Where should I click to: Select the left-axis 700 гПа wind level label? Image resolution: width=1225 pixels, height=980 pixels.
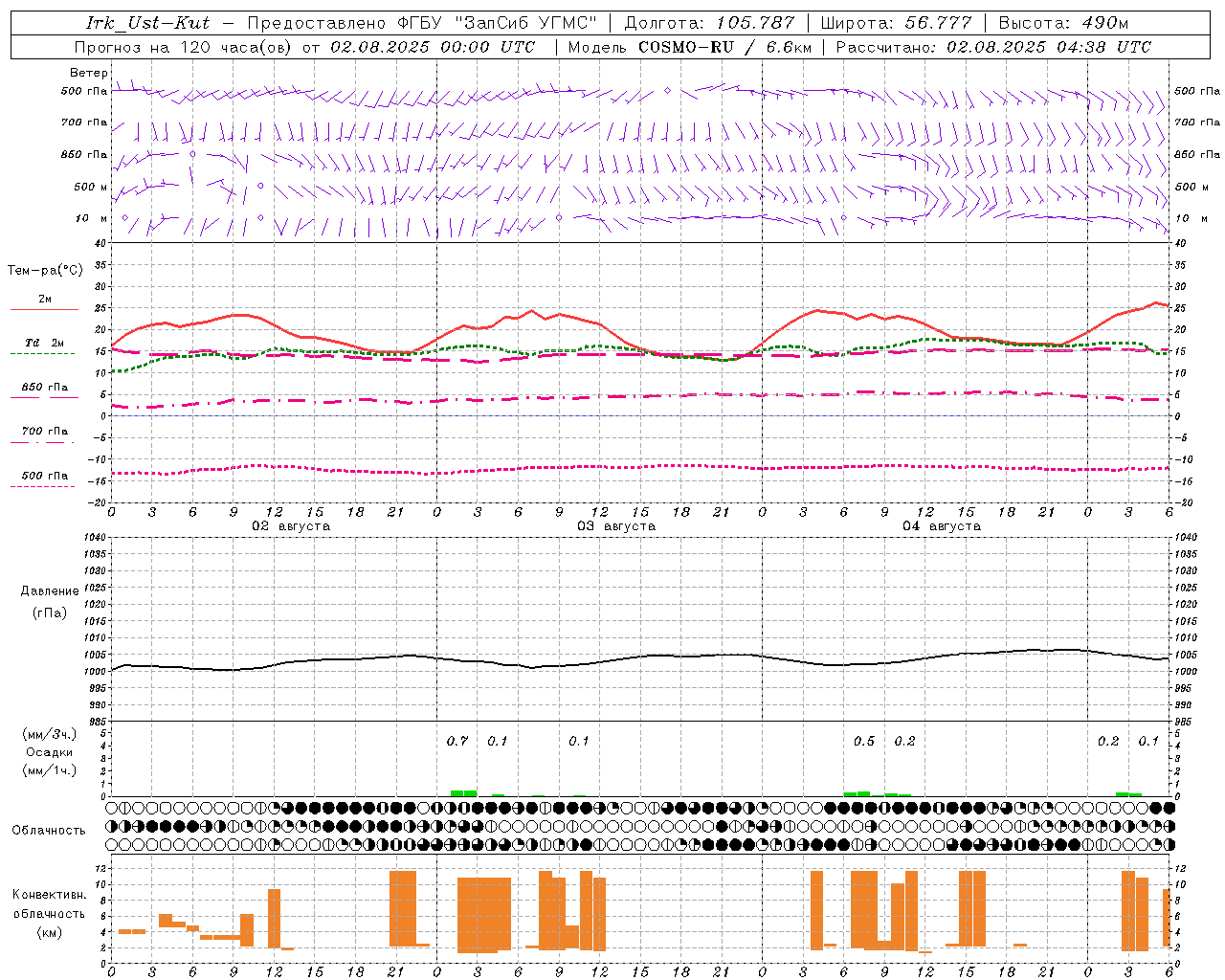[84, 122]
